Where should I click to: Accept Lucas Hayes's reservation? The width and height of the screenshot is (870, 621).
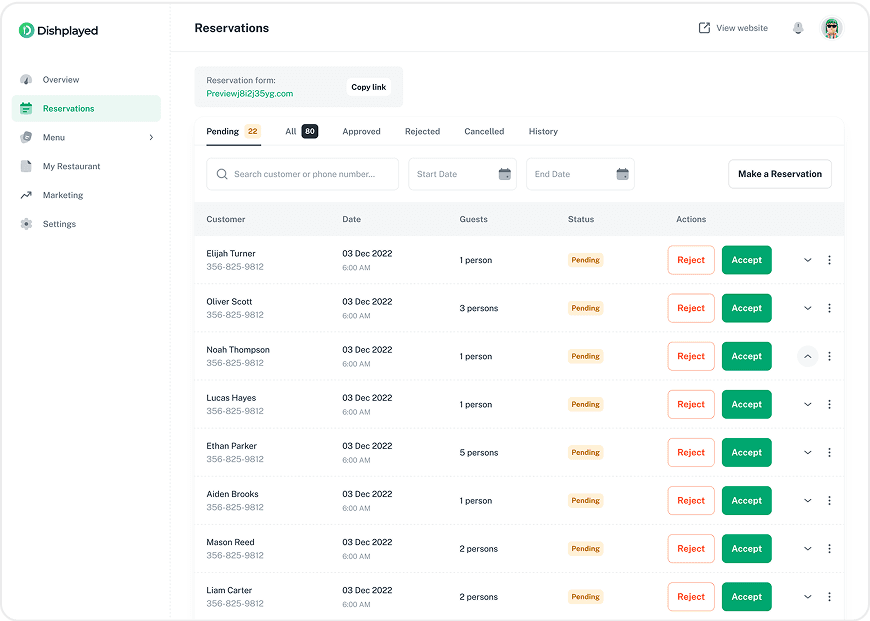click(746, 404)
